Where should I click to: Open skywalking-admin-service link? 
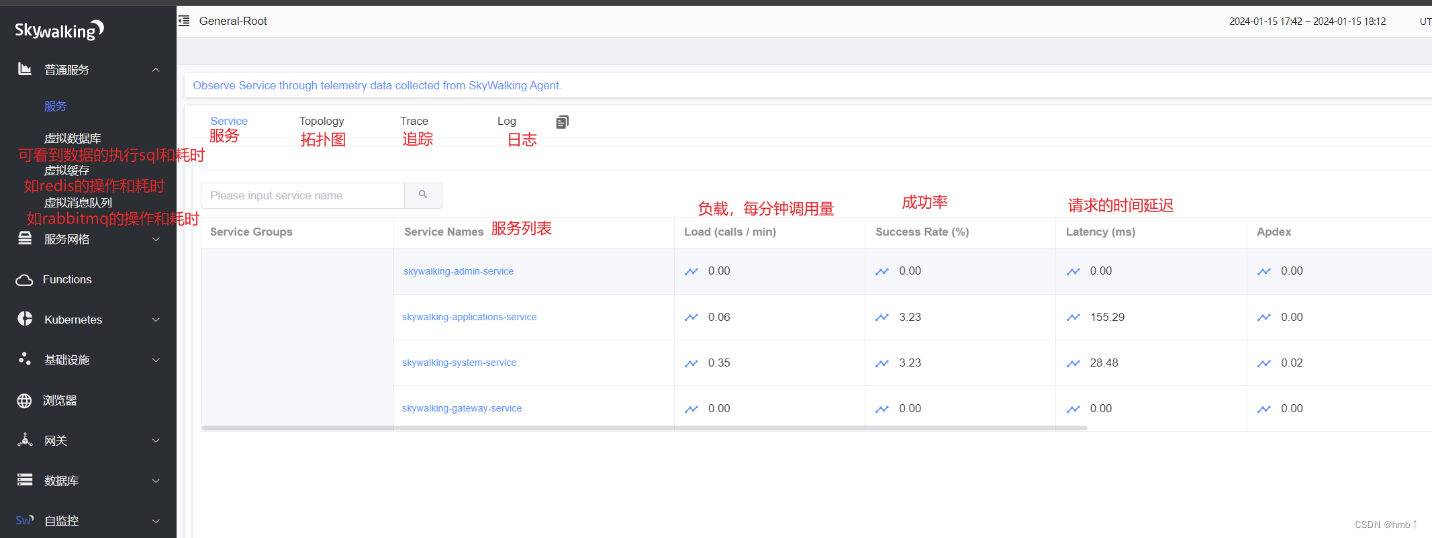click(x=459, y=271)
